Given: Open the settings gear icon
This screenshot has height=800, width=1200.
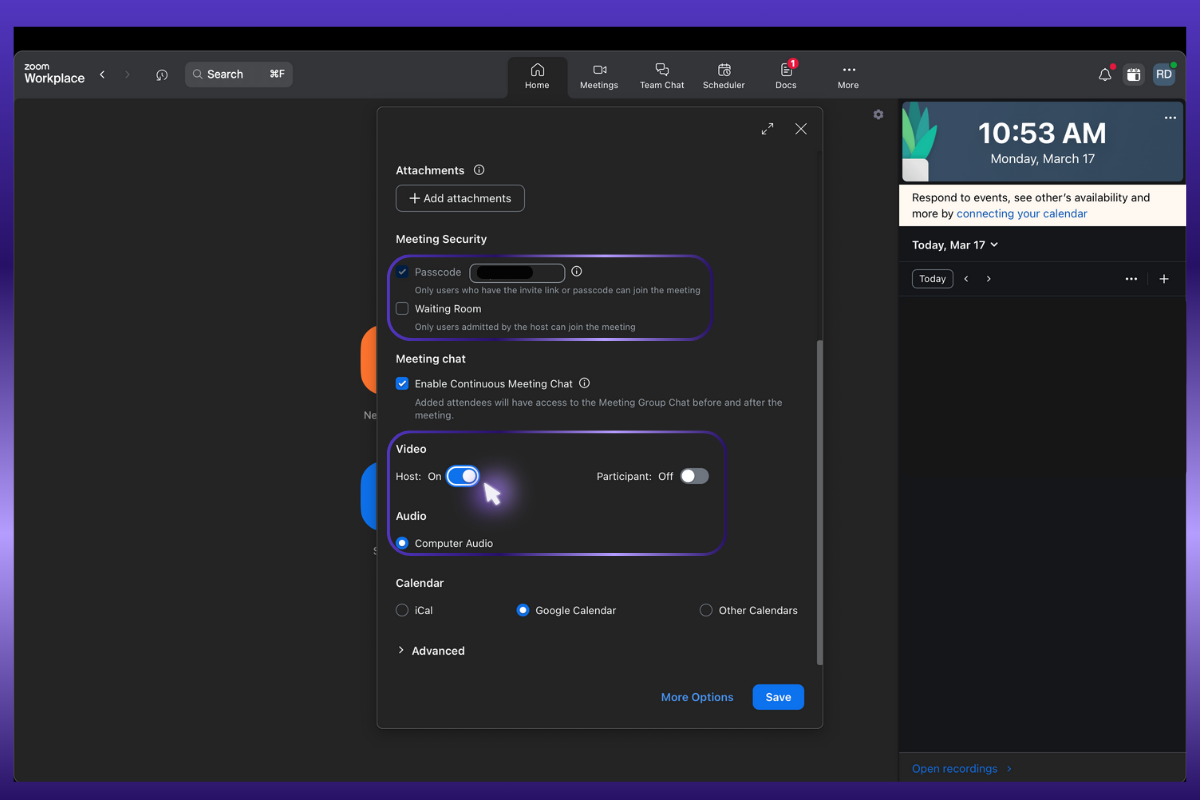Looking at the screenshot, I should coord(878,114).
